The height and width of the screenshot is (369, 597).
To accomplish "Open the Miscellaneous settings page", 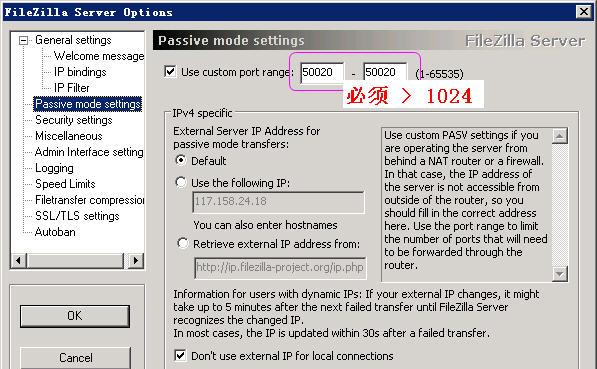I will click(69, 136).
